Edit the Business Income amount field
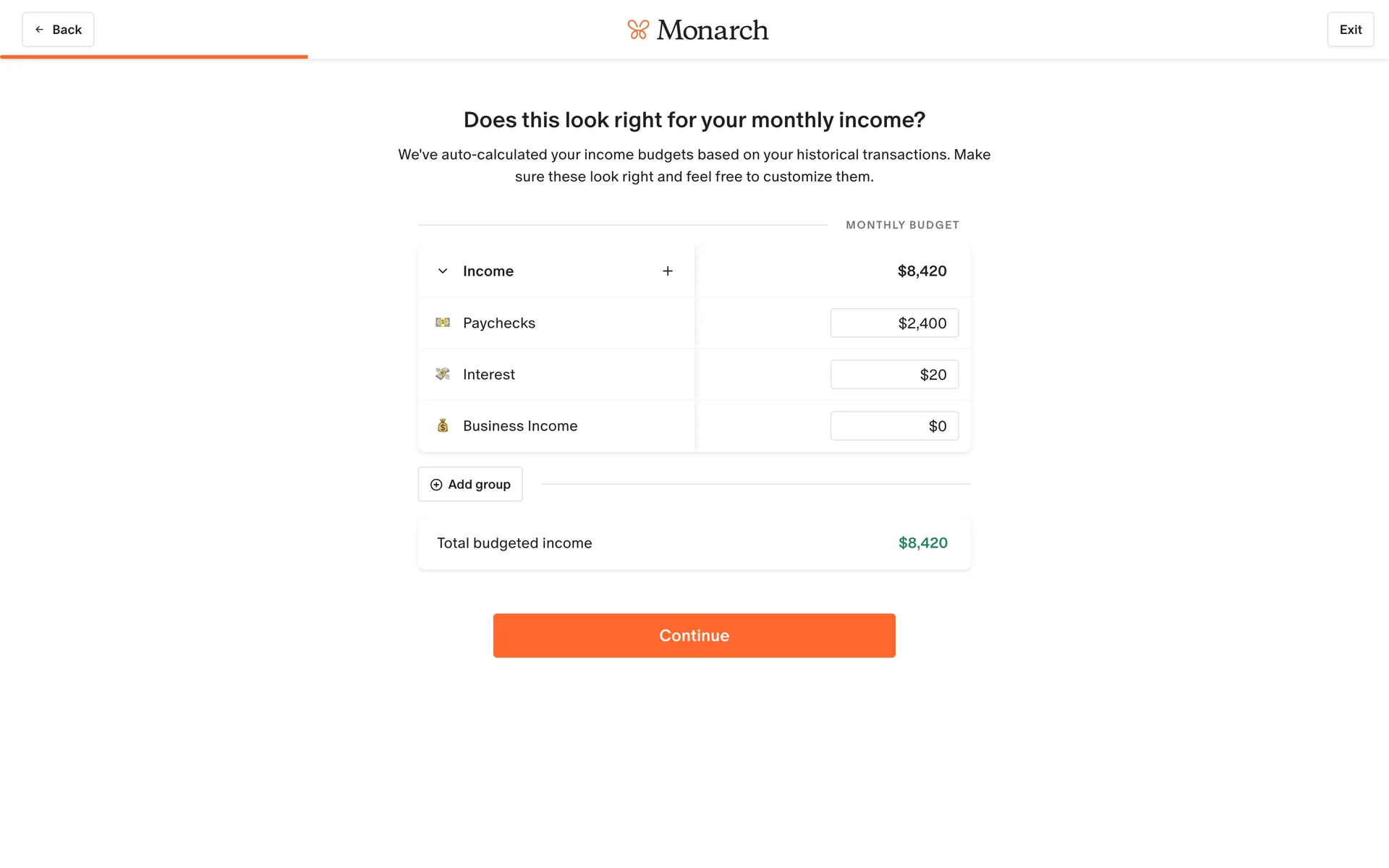1389x868 pixels. coord(894,426)
